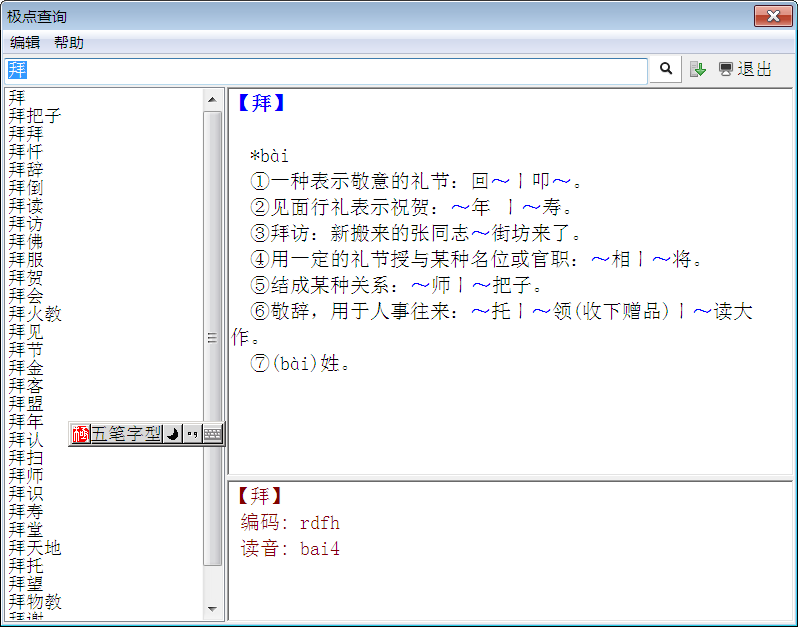Select 拜把子 in the word list
The width and height of the screenshot is (798, 627).
click(35, 115)
